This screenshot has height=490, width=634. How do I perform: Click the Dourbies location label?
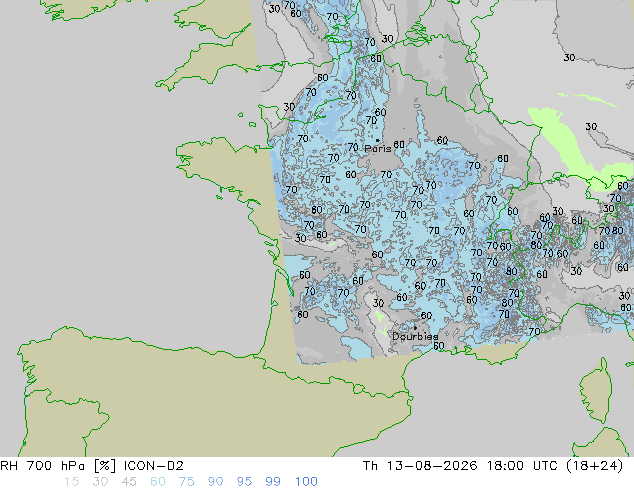tap(415, 336)
